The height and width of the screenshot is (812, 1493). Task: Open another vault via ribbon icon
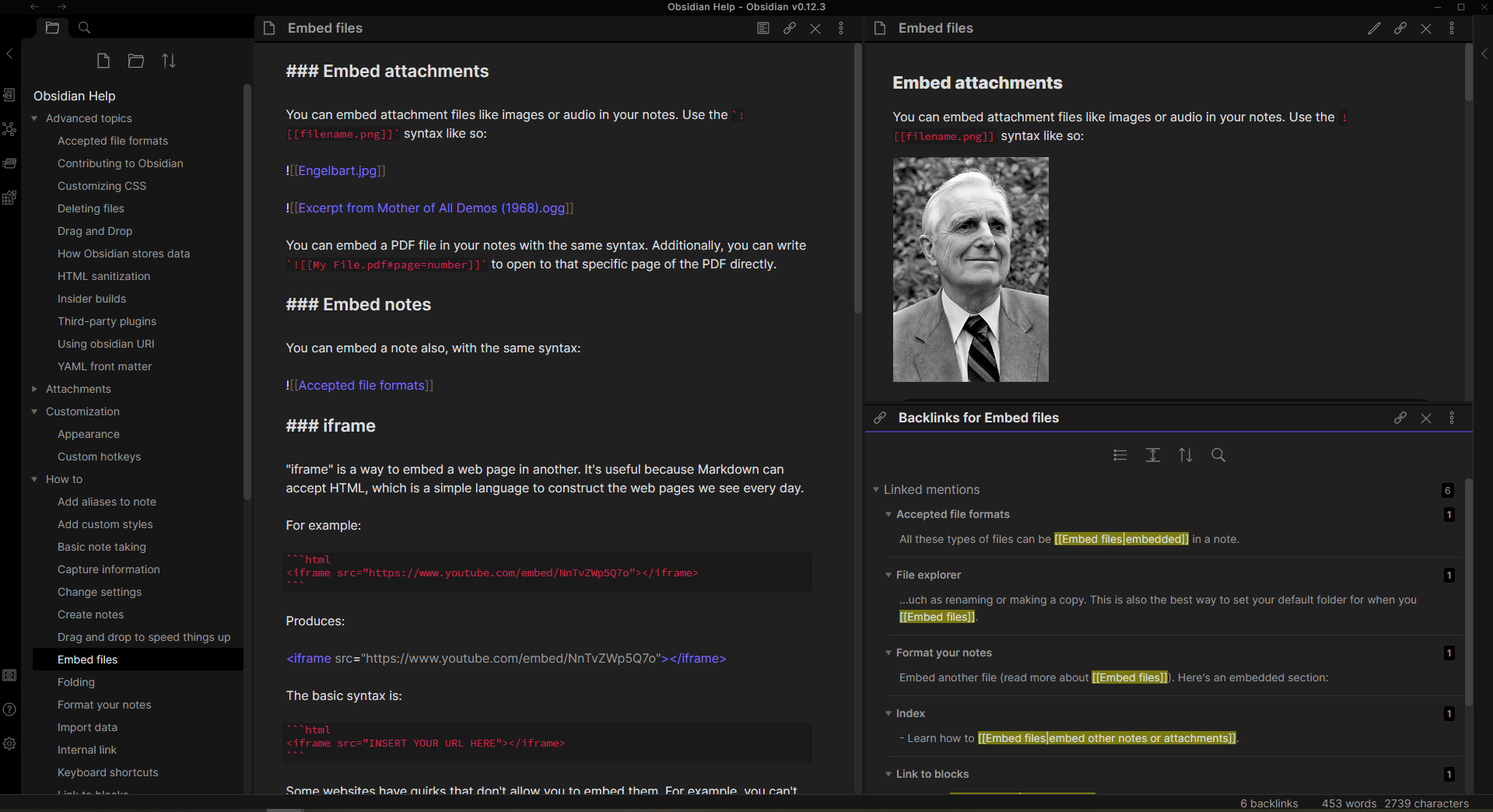(9, 675)
